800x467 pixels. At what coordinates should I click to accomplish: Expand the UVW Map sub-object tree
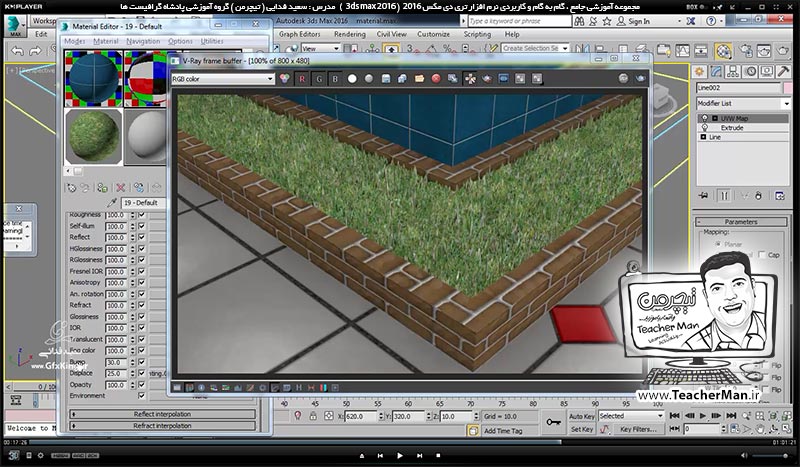(x=715, y=118)
